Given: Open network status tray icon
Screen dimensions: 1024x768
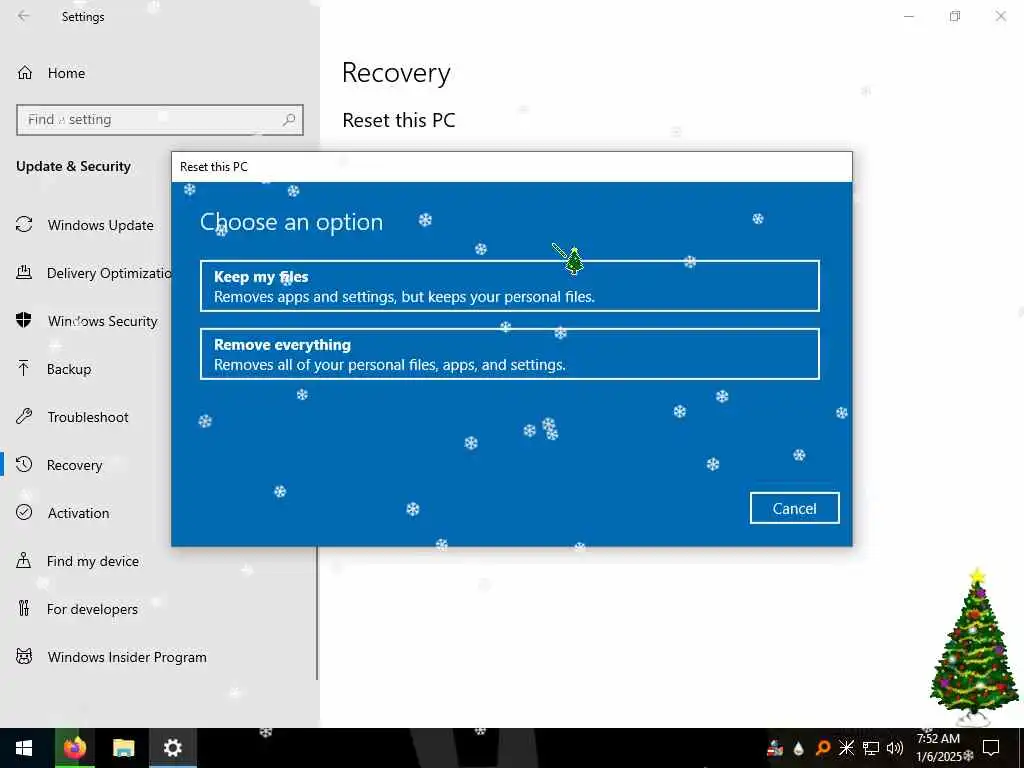Looking at the screenshot, I should coord(871,748).
